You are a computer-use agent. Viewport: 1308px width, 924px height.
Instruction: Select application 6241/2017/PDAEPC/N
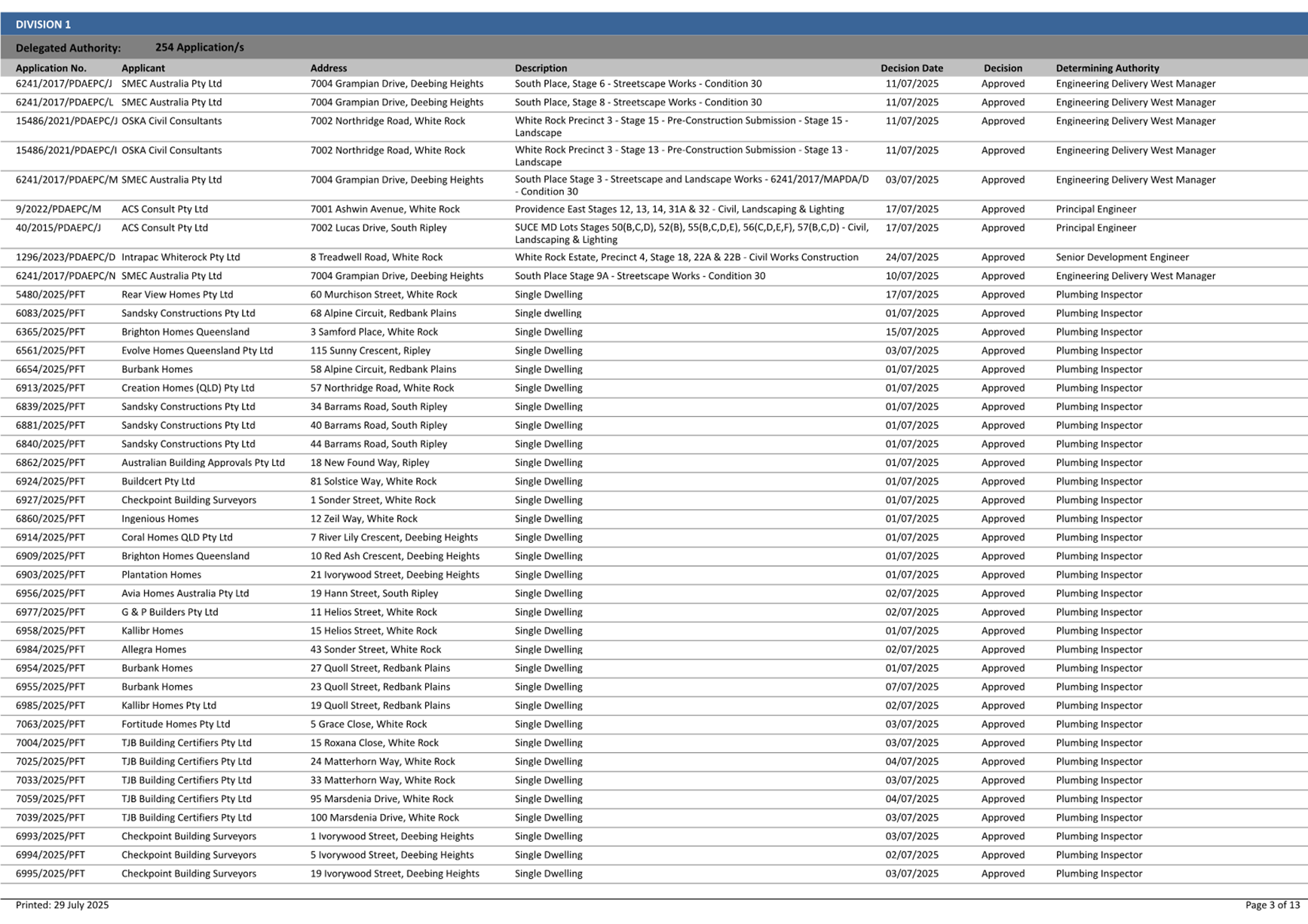click(x=66, y=276)
